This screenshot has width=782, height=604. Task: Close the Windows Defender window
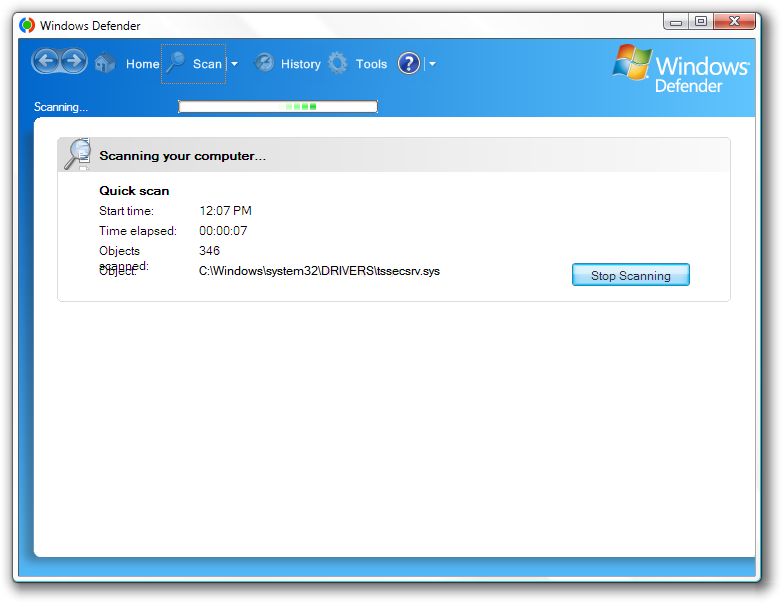click(735, 21)
